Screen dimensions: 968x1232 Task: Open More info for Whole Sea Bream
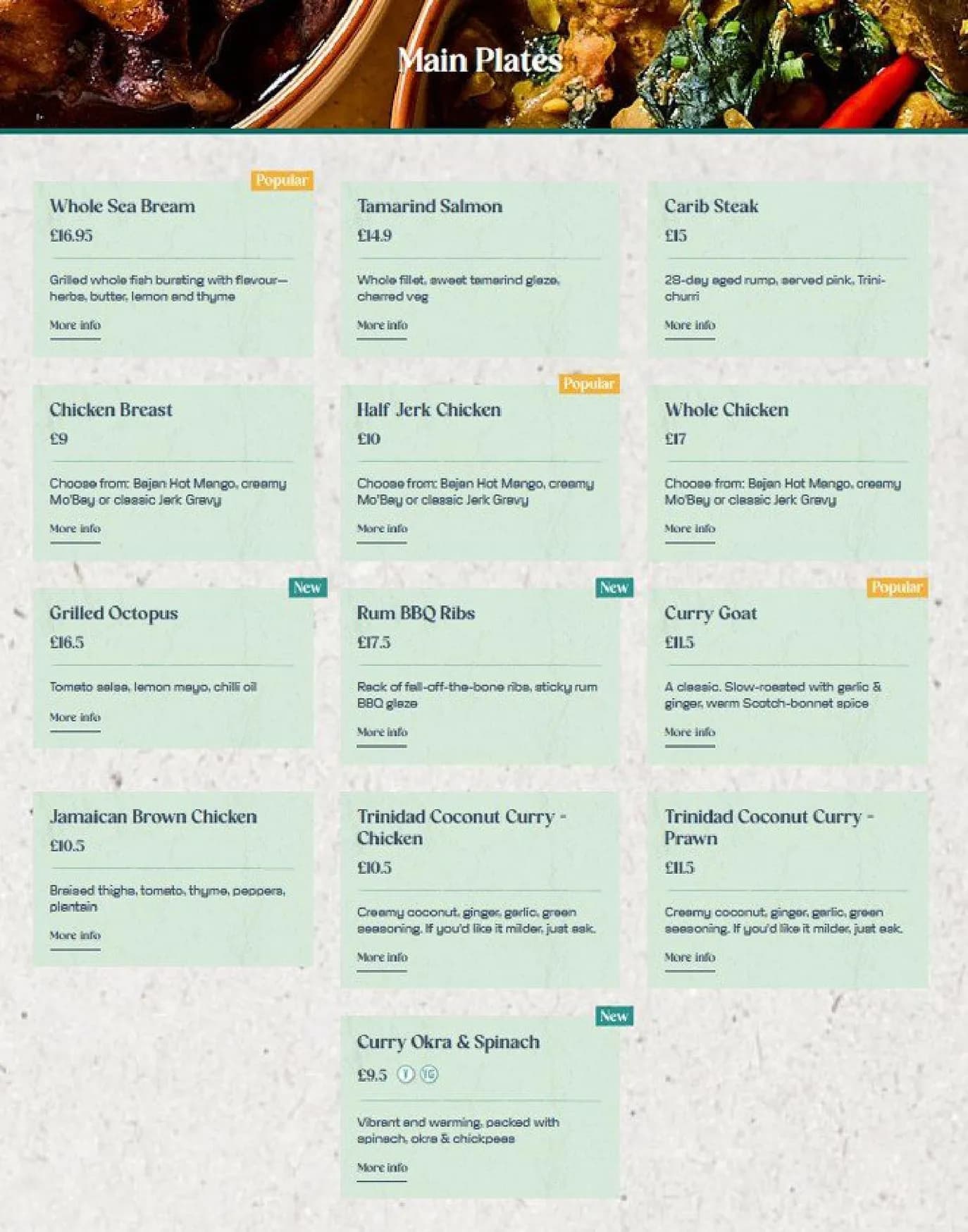point(75,326)
